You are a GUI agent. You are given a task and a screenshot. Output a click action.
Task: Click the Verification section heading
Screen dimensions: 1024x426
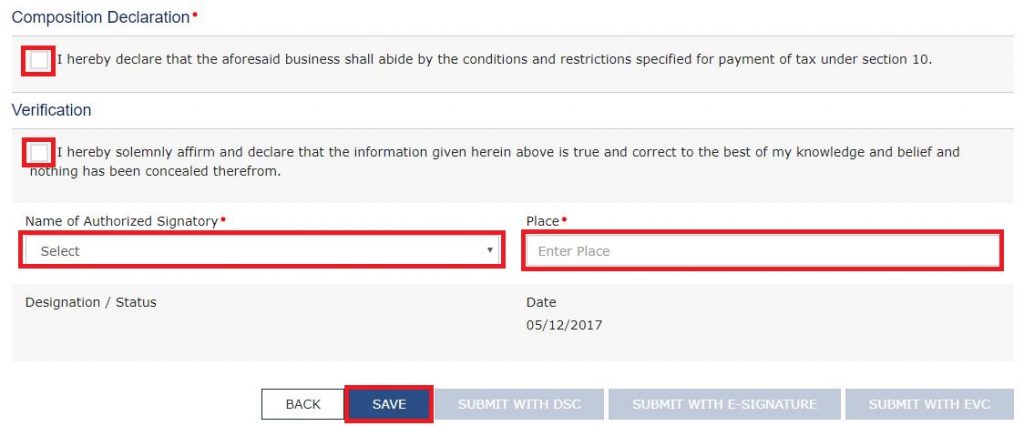51,110
